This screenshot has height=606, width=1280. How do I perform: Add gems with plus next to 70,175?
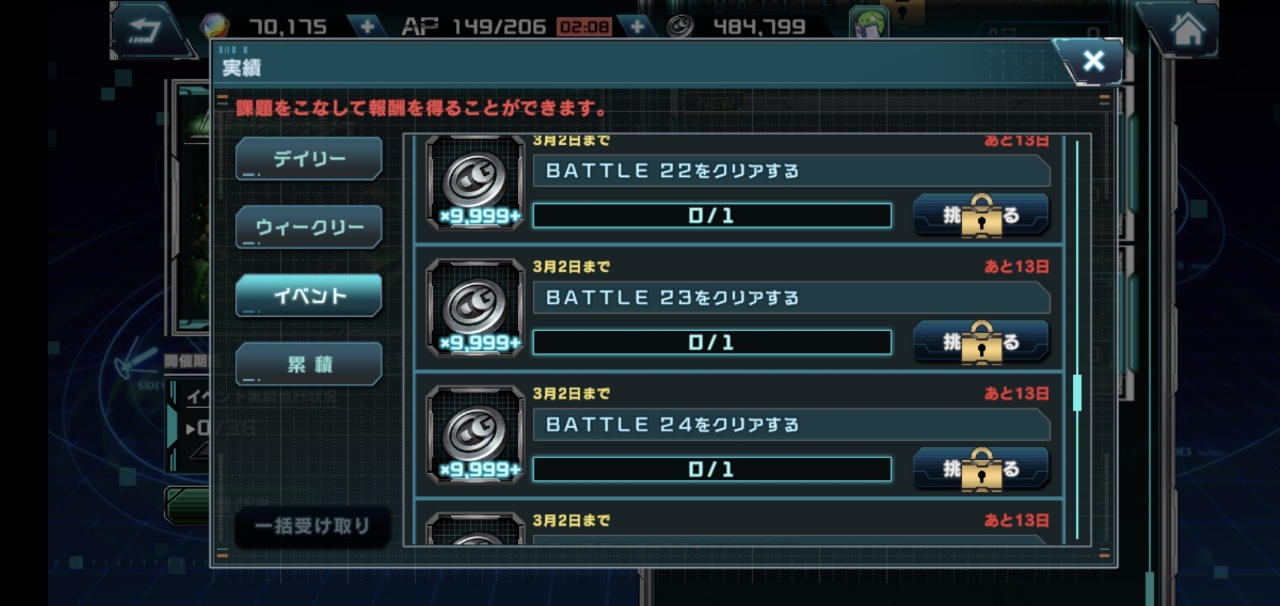(367, 26)
